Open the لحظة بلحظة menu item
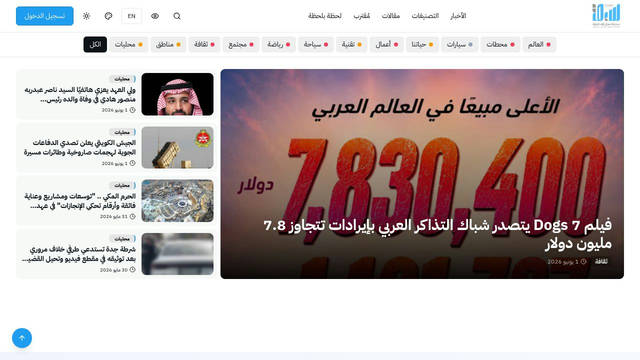Screen dimensions: 640x360 click(325, 16)
